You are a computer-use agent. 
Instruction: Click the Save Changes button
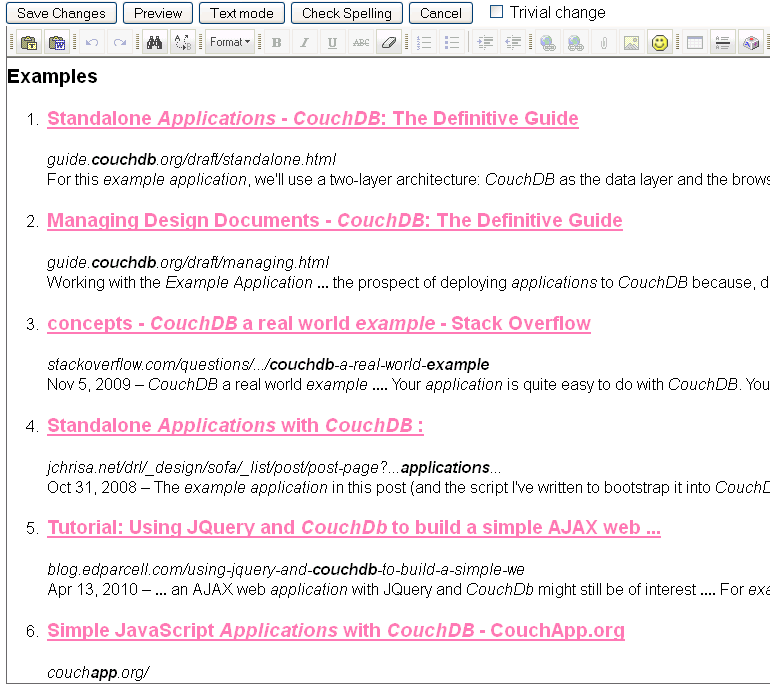coord(62,13)
